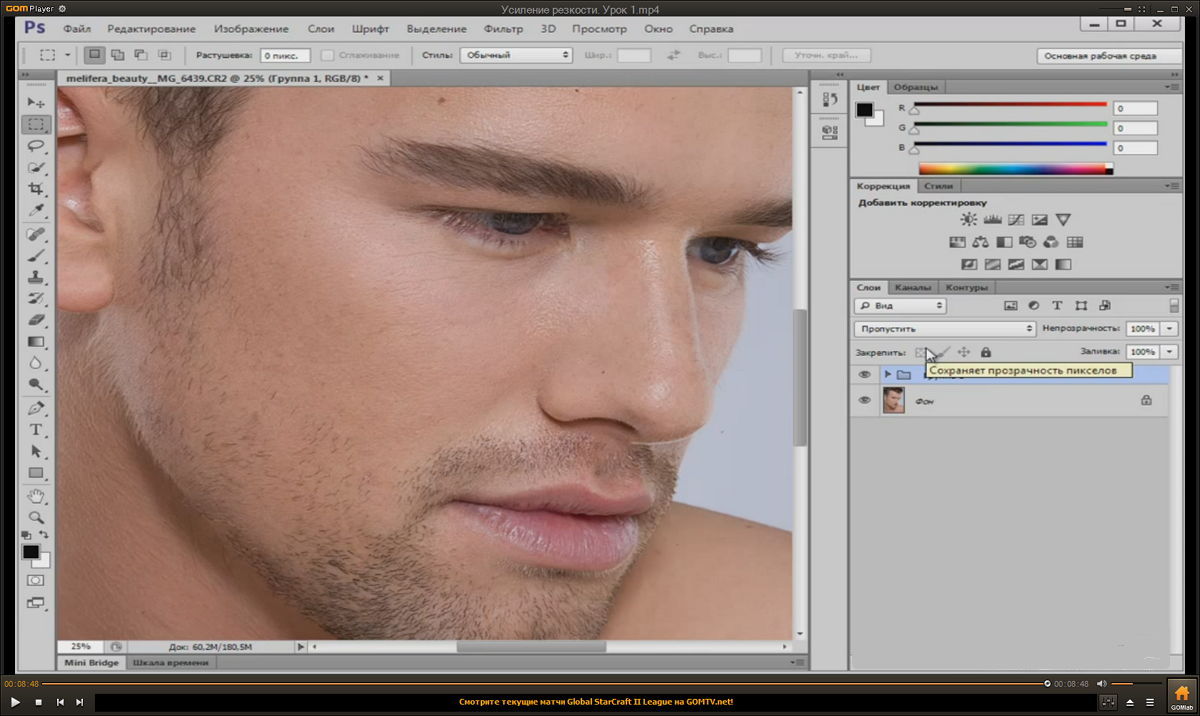Choose the Horizontal Type tool
The width and height of the screenshot is (1200, 716).
(36, 429)
